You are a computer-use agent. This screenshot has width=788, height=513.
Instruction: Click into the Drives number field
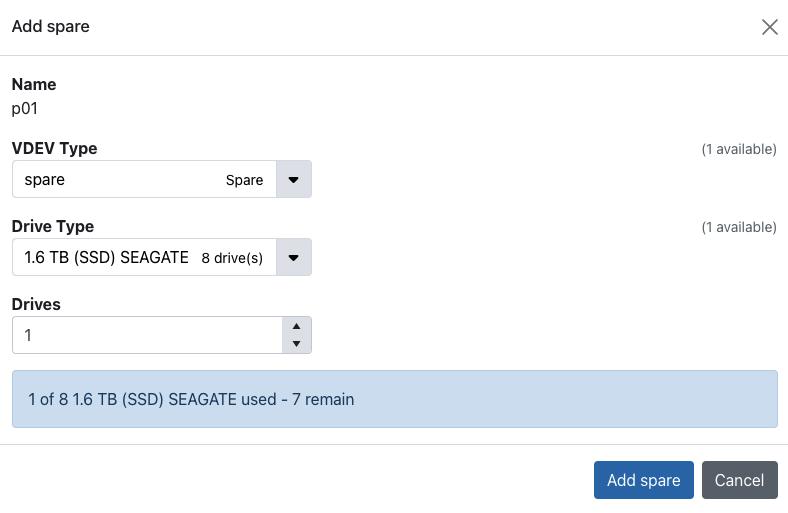point(147,335)
